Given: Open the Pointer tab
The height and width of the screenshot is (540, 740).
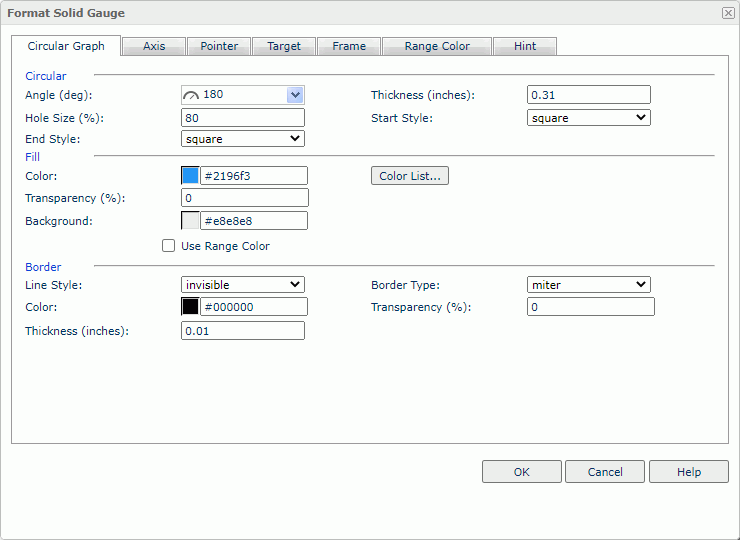Looking at the screenshot, I should pos(219,46).
